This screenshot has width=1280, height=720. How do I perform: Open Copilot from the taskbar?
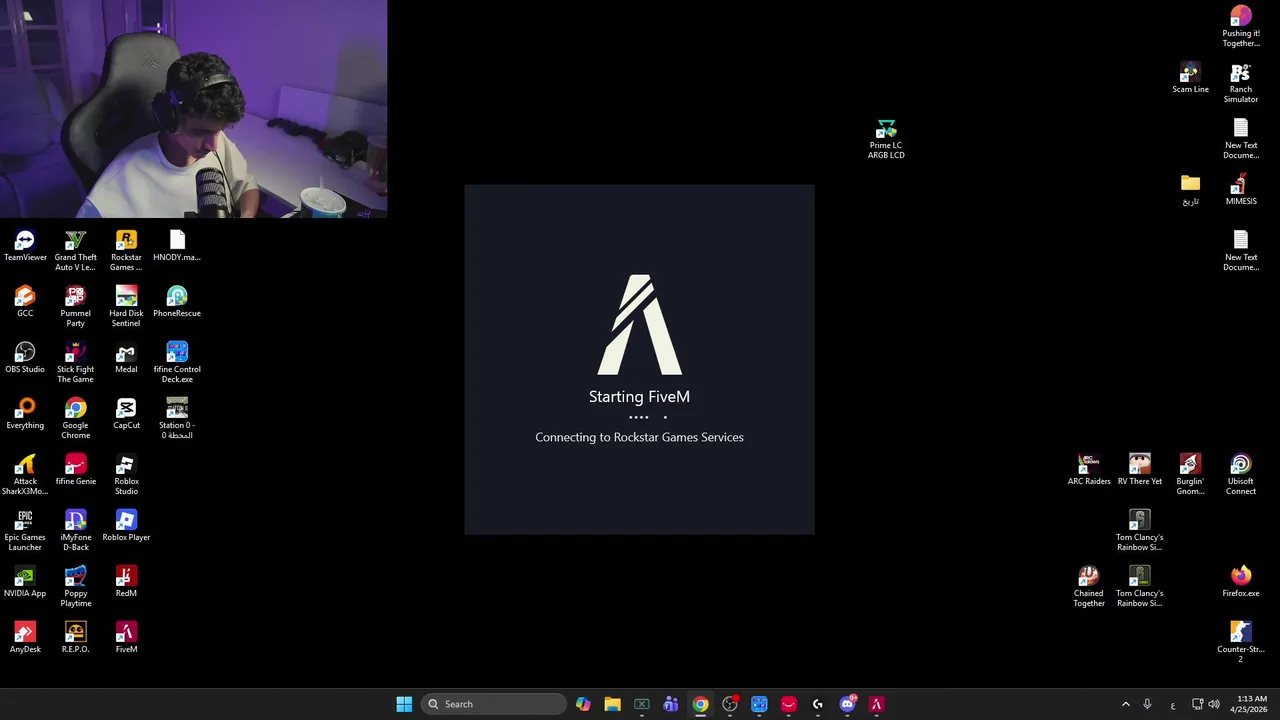click(583, 704)
